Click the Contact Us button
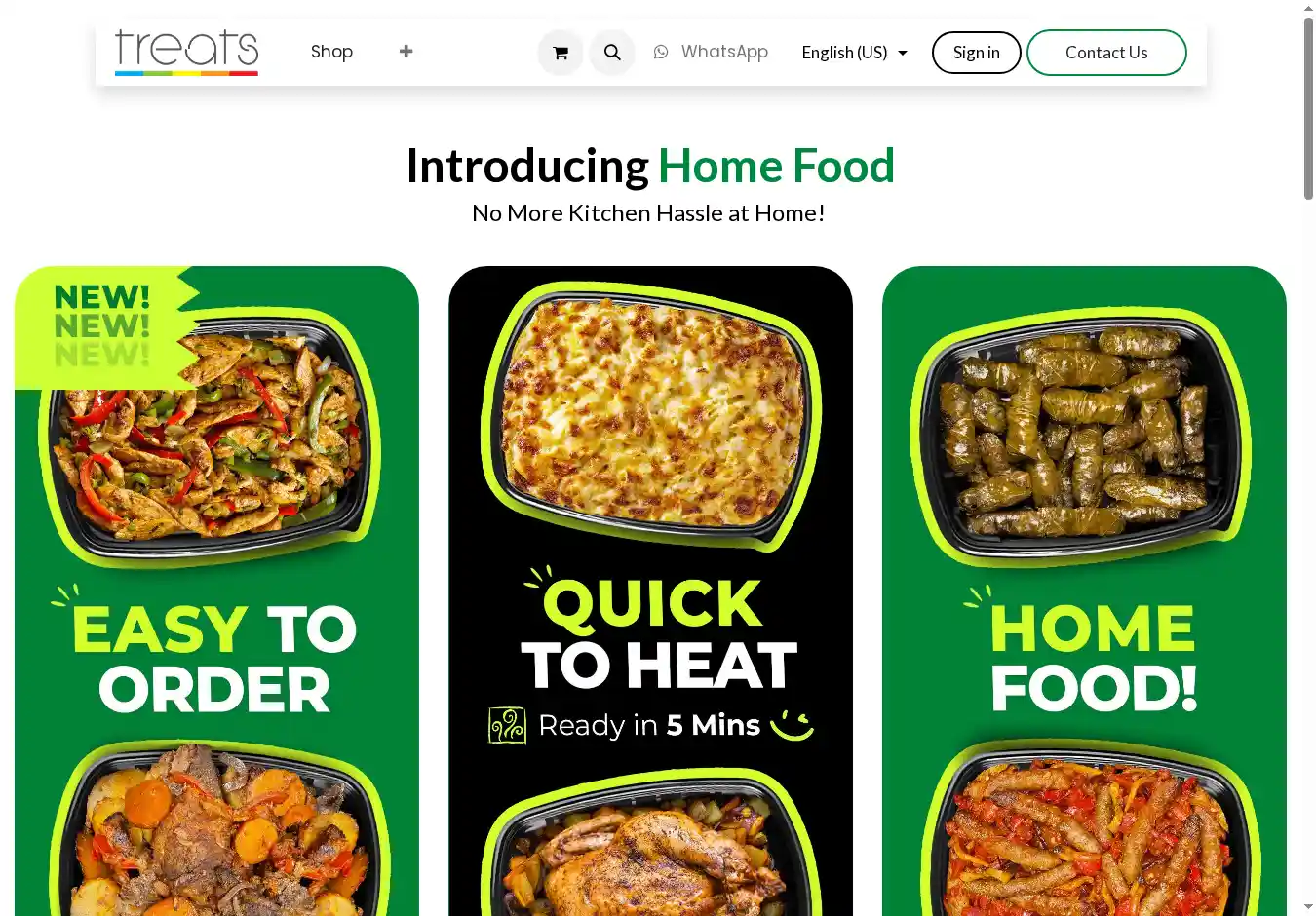Screen dimensions: 1316x916 click(x=1106, y=53)
